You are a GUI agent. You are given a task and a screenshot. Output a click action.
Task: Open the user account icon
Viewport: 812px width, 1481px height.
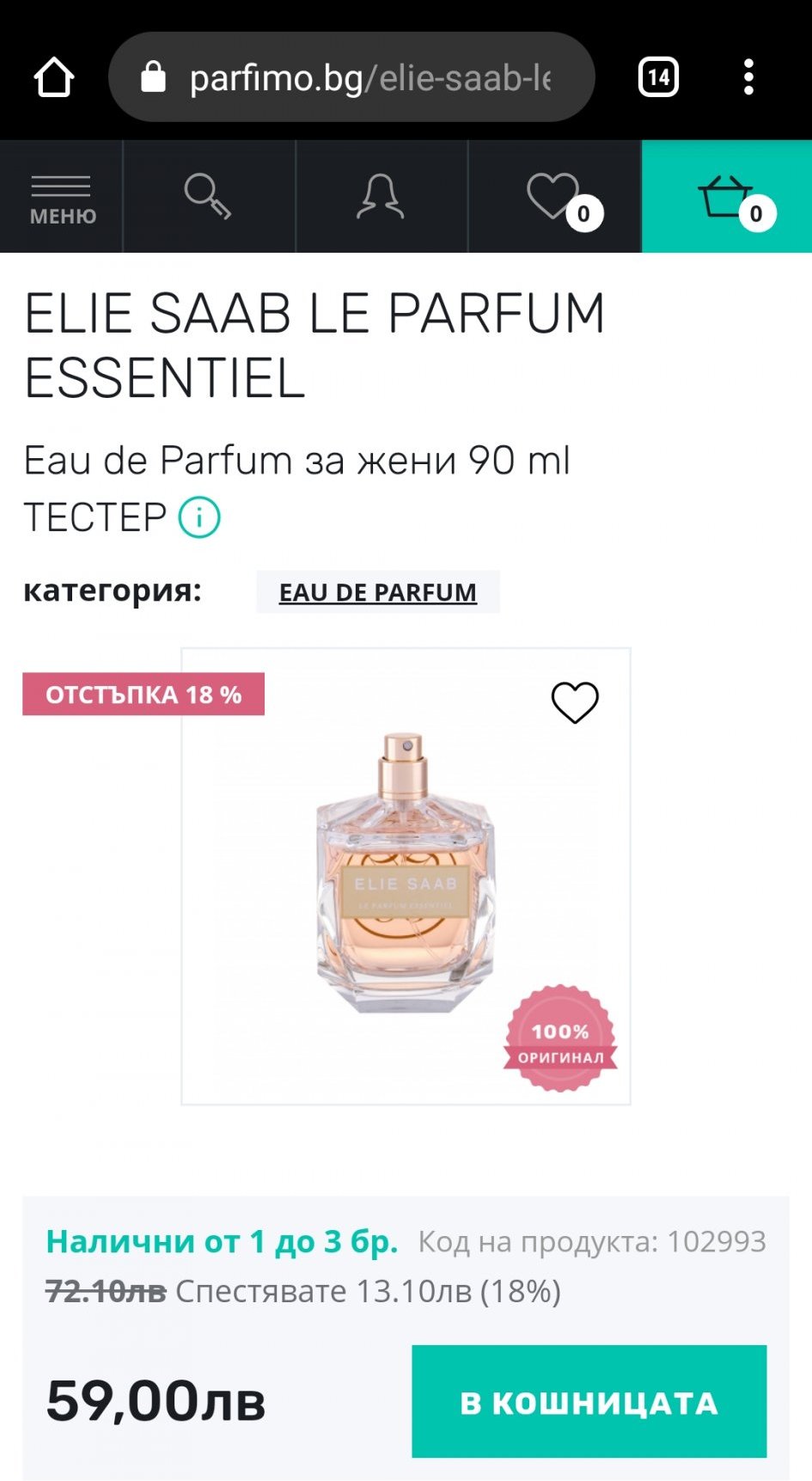tap(381, 196)
